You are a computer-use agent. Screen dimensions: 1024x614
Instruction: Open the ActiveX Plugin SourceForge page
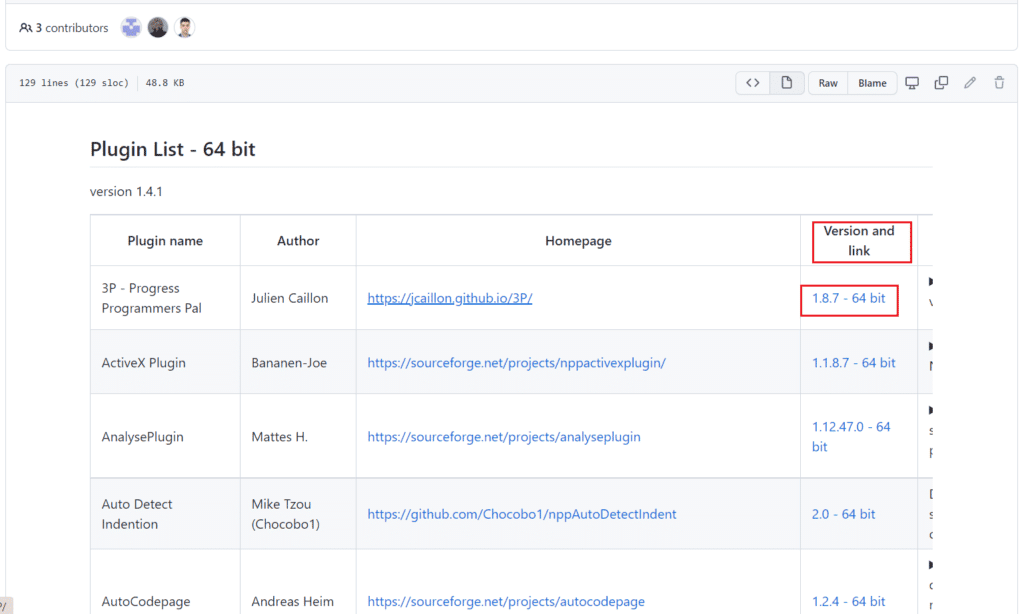tap(517, 362)
